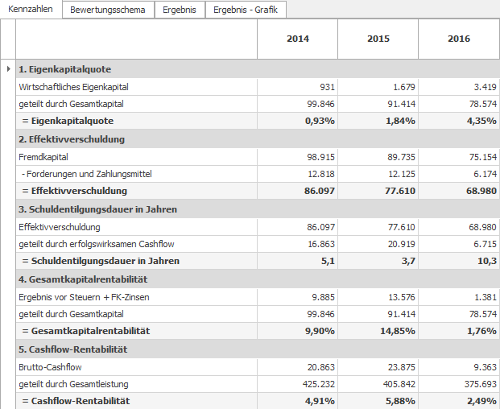500x409 pixels.
Task: Click the 2014 value 931
Action: [x=327, y=87]
